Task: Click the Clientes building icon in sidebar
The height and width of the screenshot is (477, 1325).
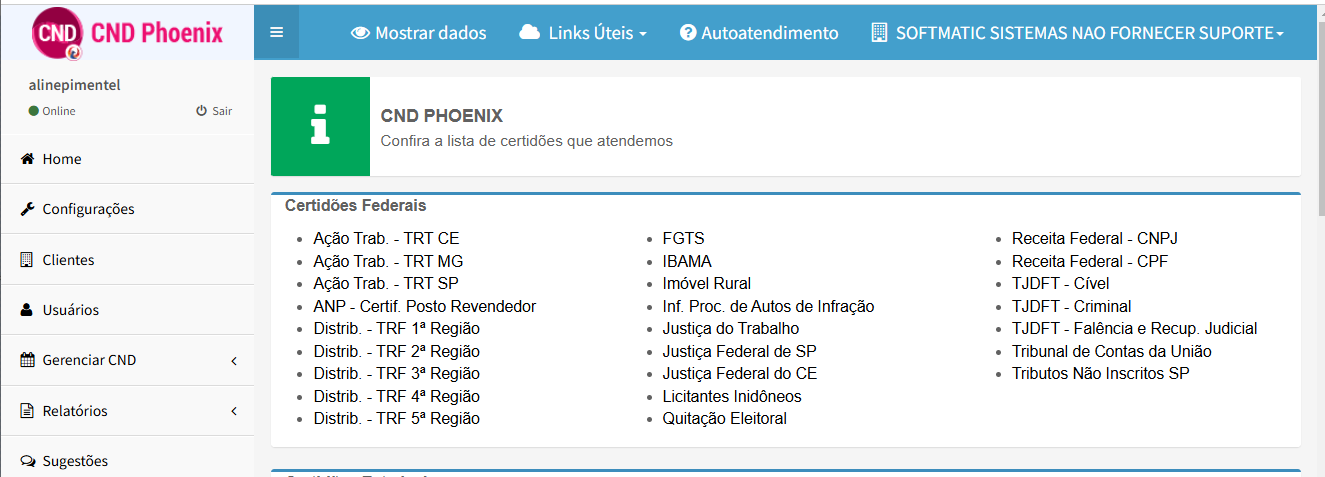Action: coord(27,259)
